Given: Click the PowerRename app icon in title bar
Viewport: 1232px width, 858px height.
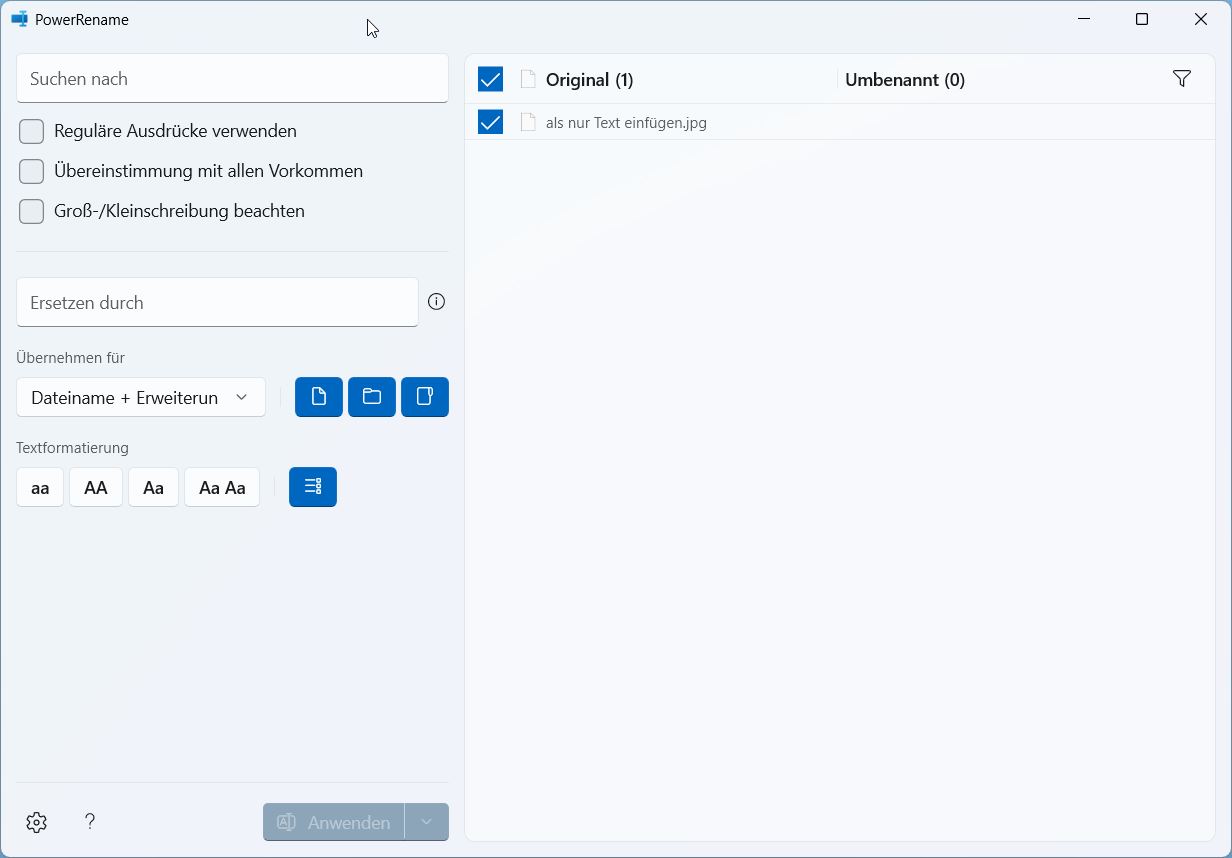Looking at the screenshot, I should [x=19, y=19].
